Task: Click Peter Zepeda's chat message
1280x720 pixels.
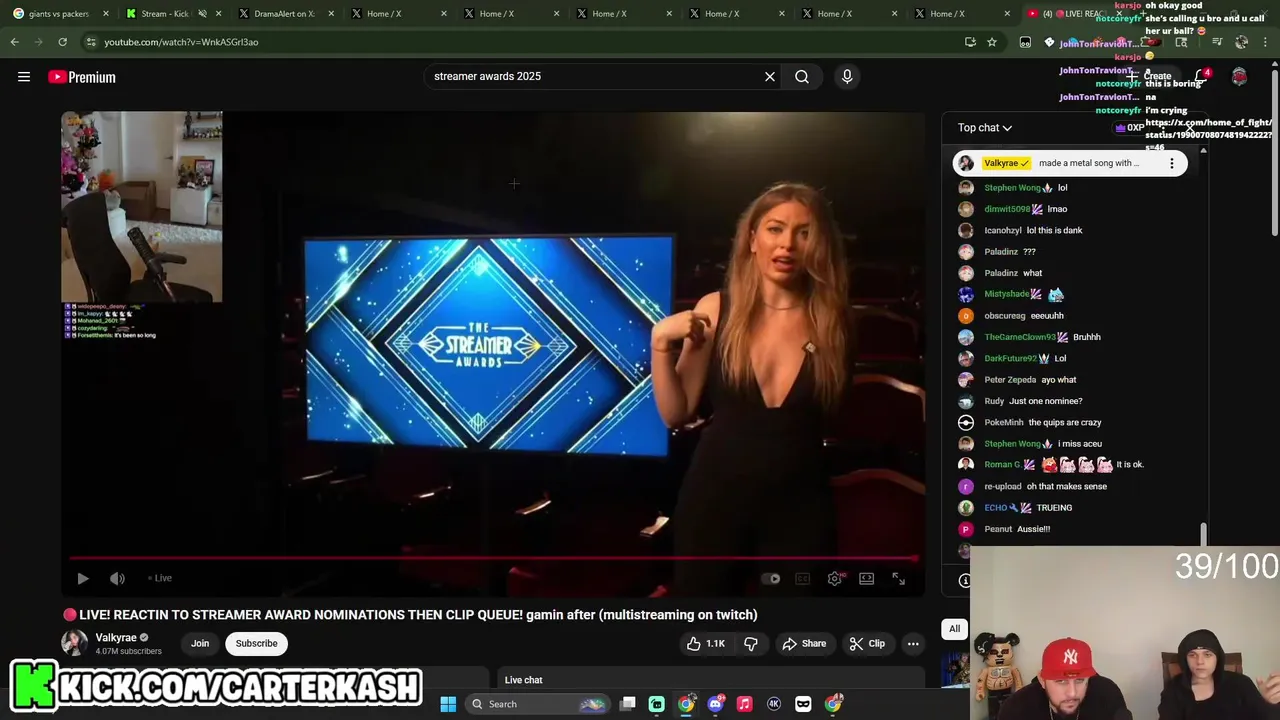Action: pyautogui.click(x=1059, y=380)
